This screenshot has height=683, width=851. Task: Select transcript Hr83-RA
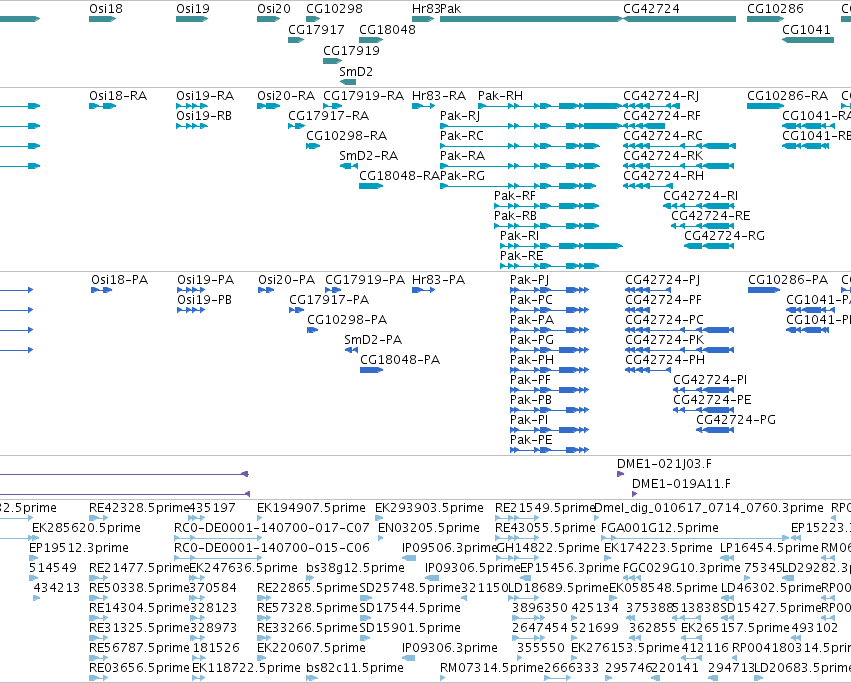439,96
